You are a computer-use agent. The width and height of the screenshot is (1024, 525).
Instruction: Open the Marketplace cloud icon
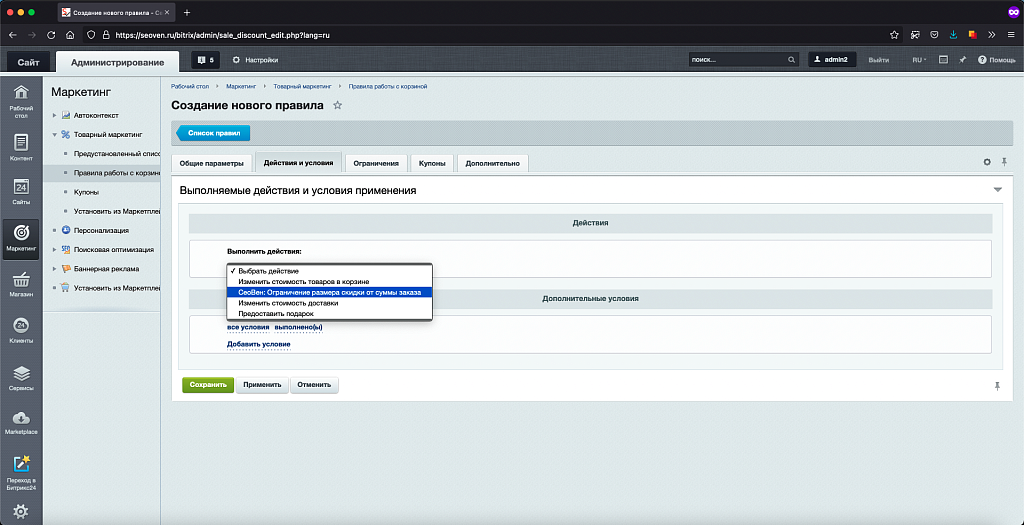21,422
